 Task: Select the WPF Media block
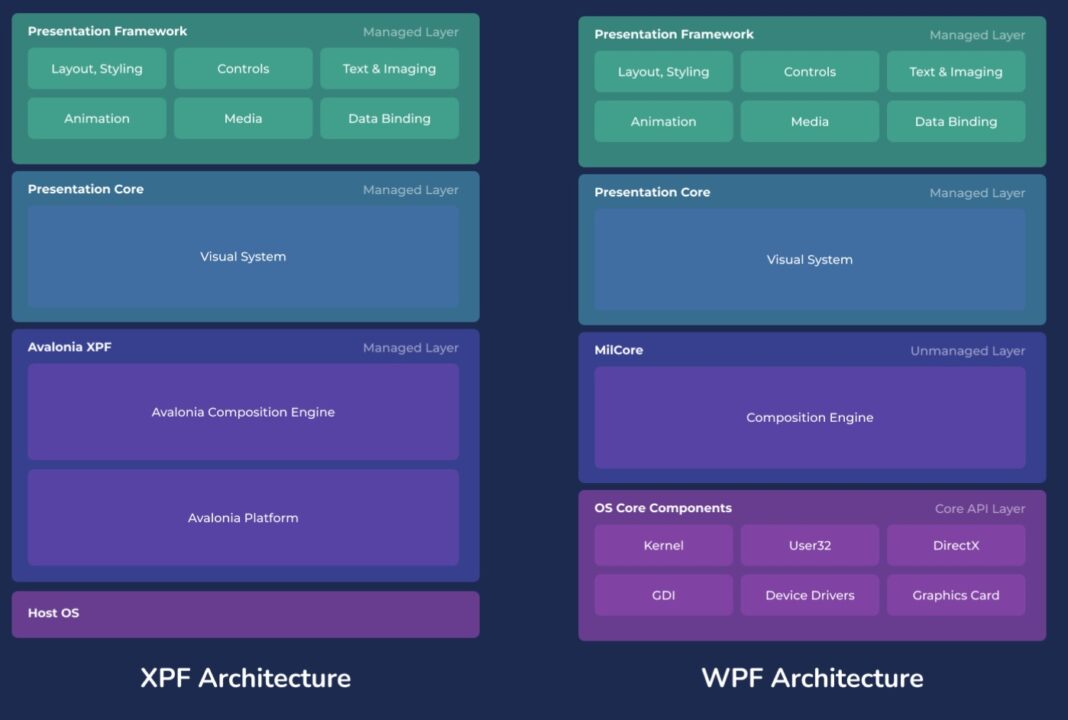tap(810, 122)
